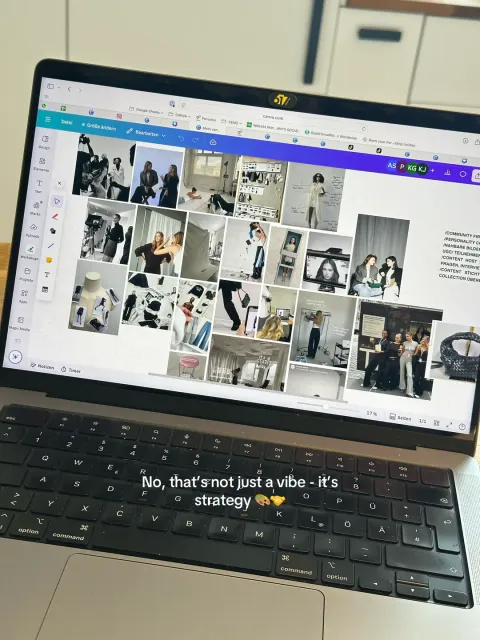This screenshot has height=640, width=480.
Task: Enter fullscreen presentation mode
Action: 449,425
